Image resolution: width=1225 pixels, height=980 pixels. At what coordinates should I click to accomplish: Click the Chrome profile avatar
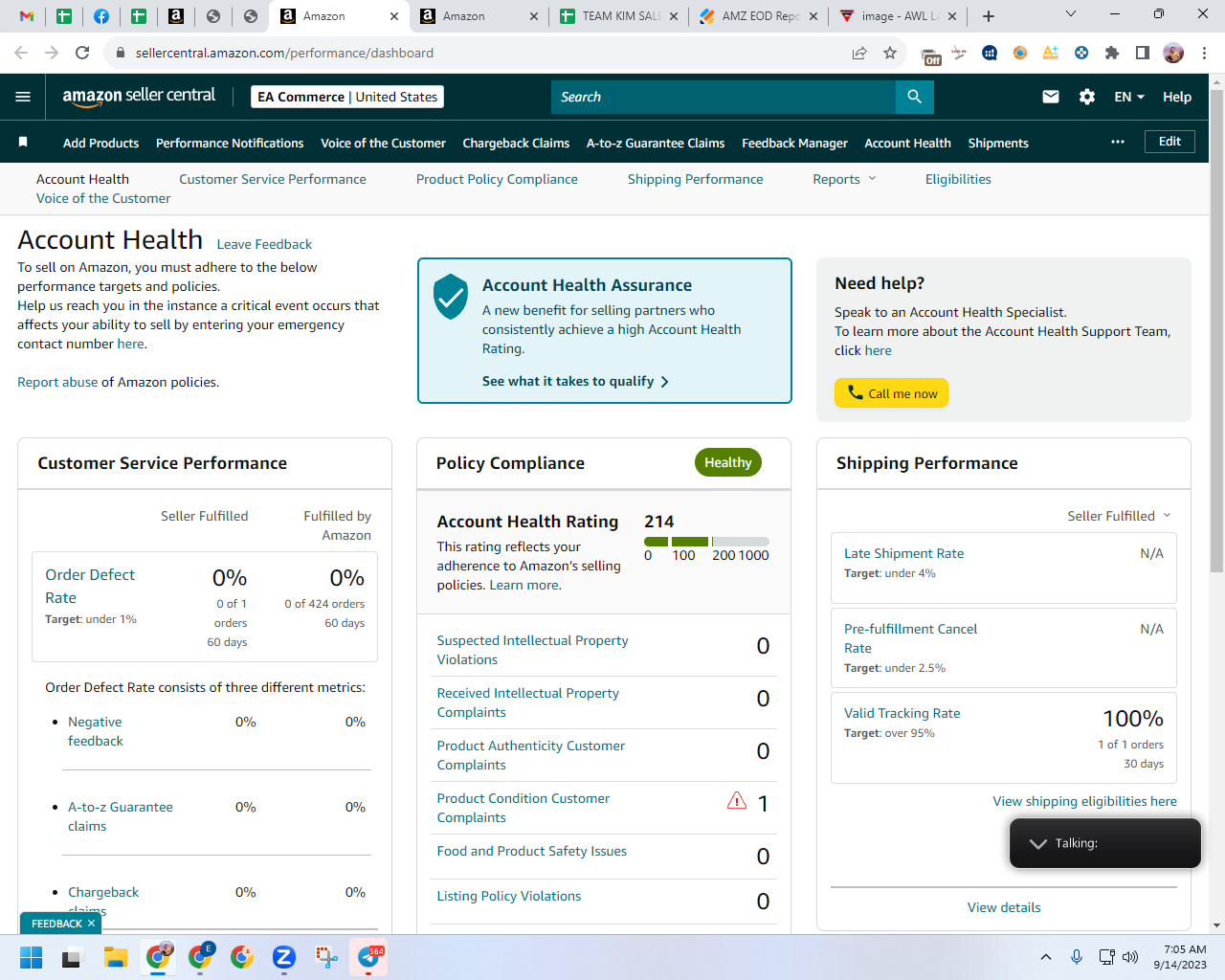1173,53
